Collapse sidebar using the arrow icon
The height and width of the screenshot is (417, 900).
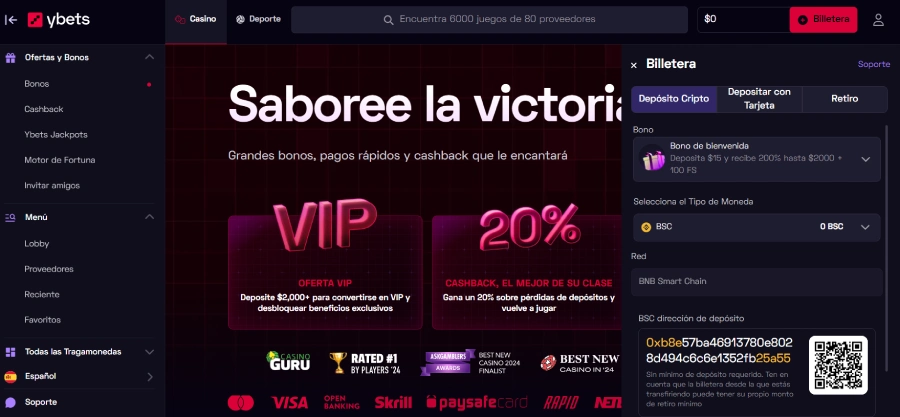pyautogui.click(x=10, y=20)
